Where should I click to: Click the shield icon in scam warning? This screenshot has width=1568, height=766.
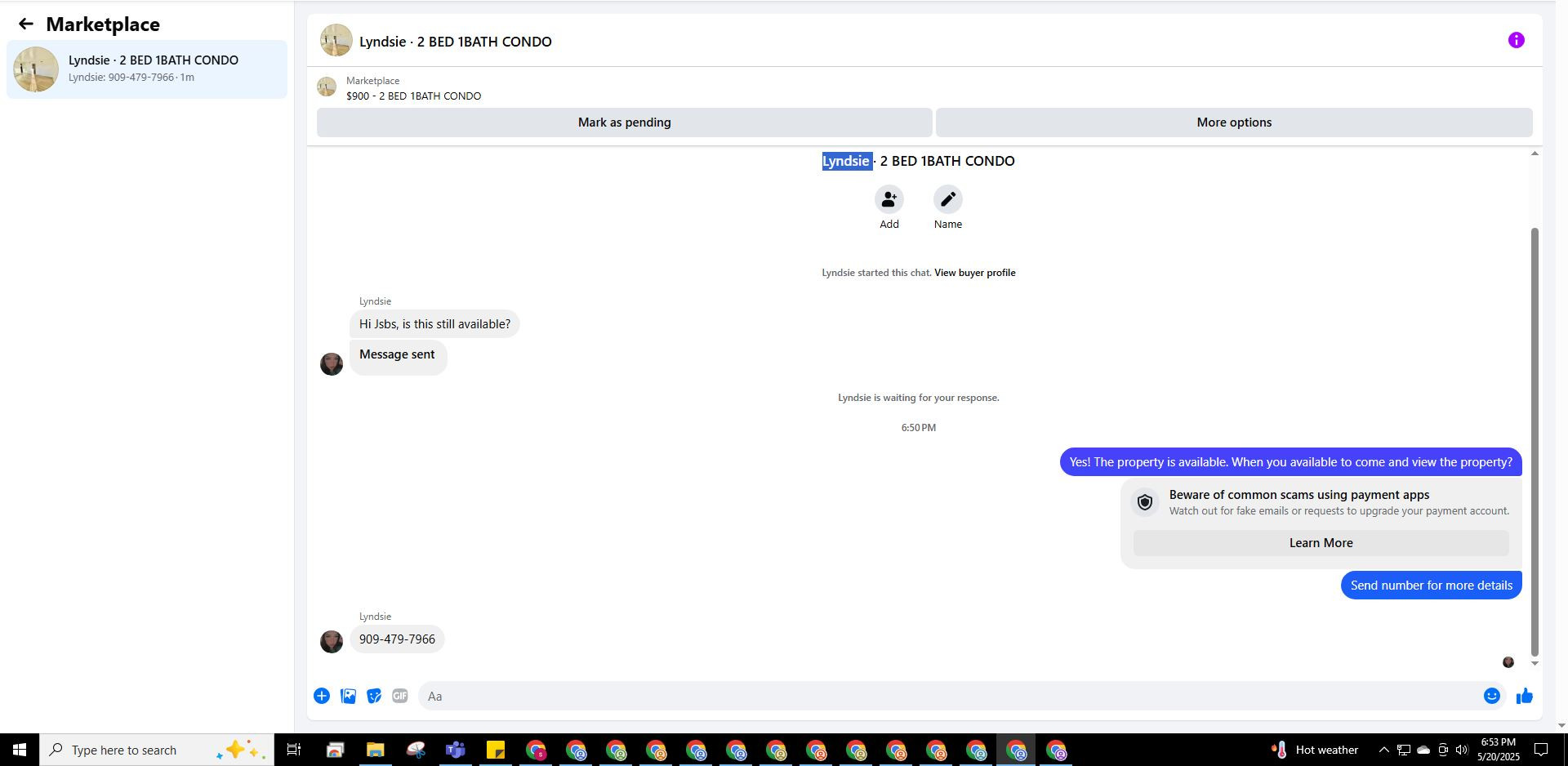click(1145, 502)
